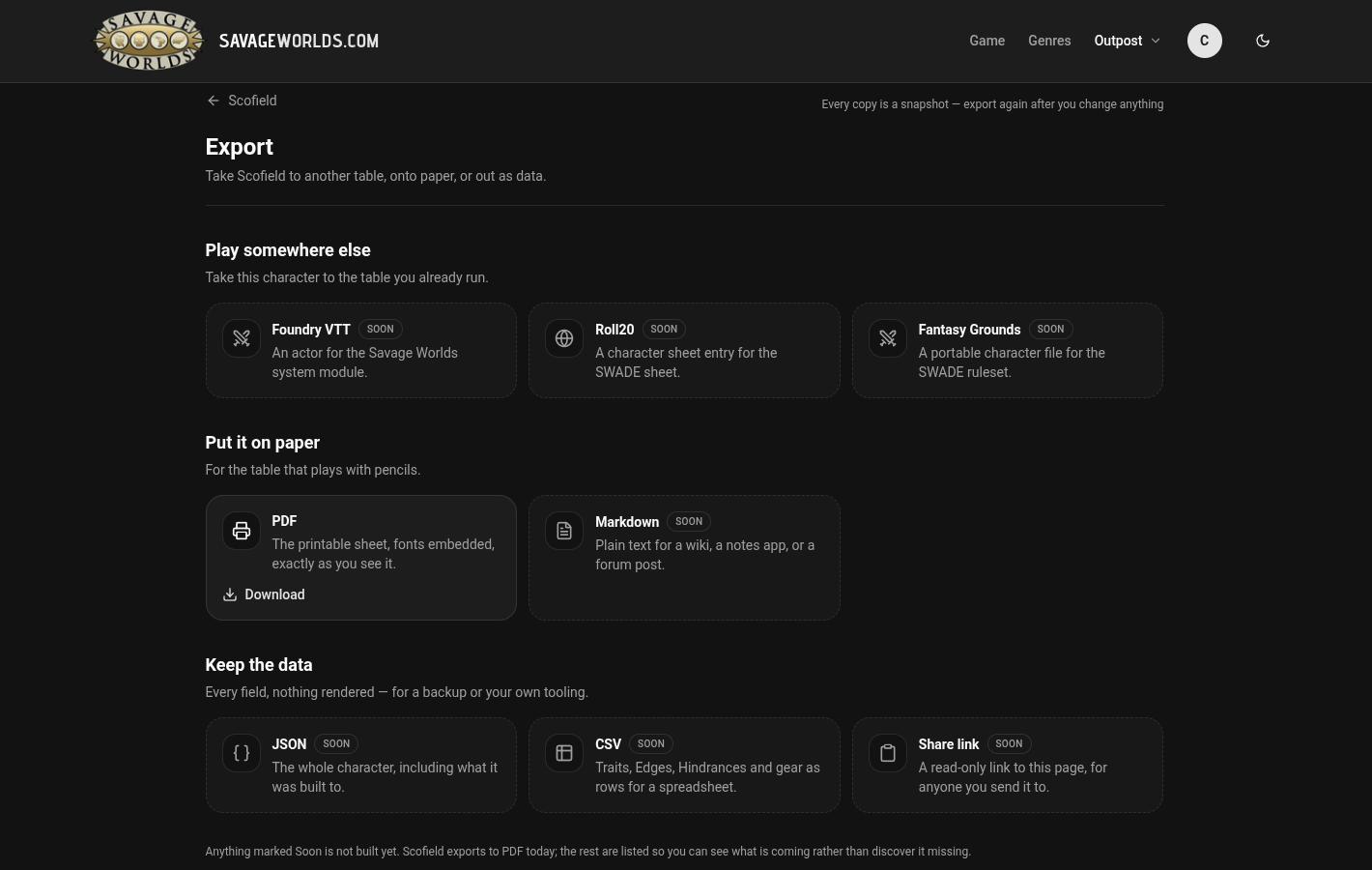Select the Roll20 export card title

[x=615, y=330]
